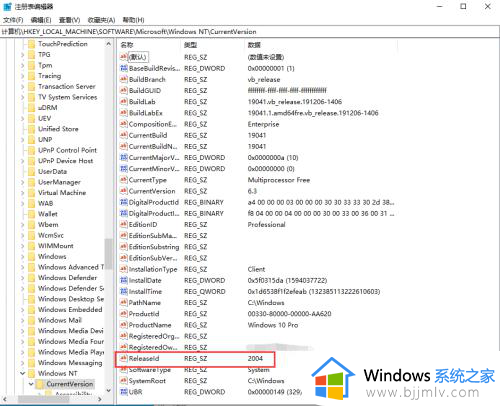
Task: Select the Unified Store folder icon
Action: (x=32, y=129)
